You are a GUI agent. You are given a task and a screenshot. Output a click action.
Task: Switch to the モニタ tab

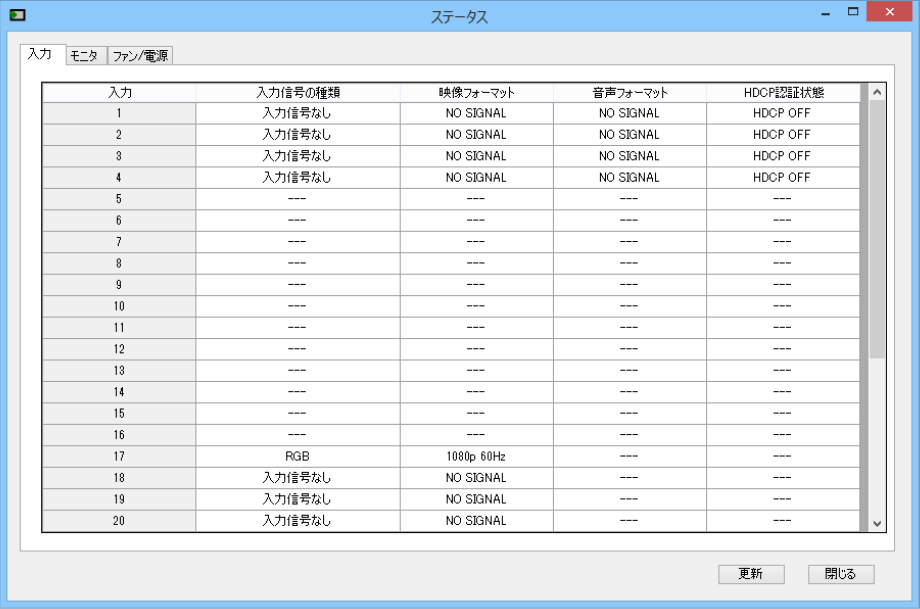[84, 57]
